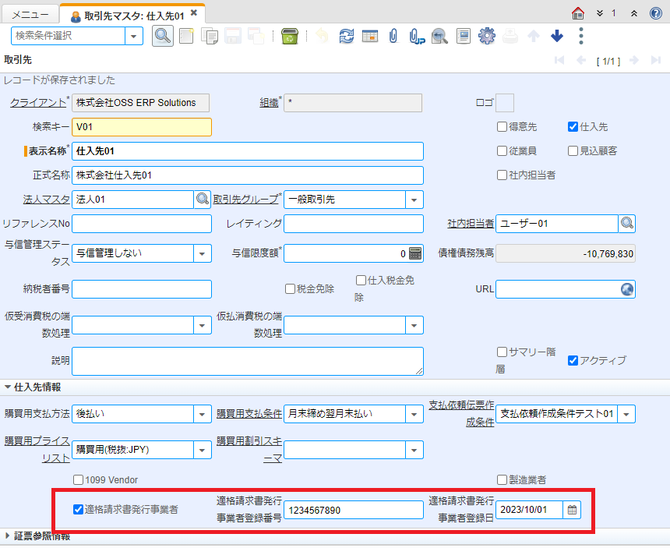
Task: Click the Refresh toolbar icon
Action: tap(347, 36)
